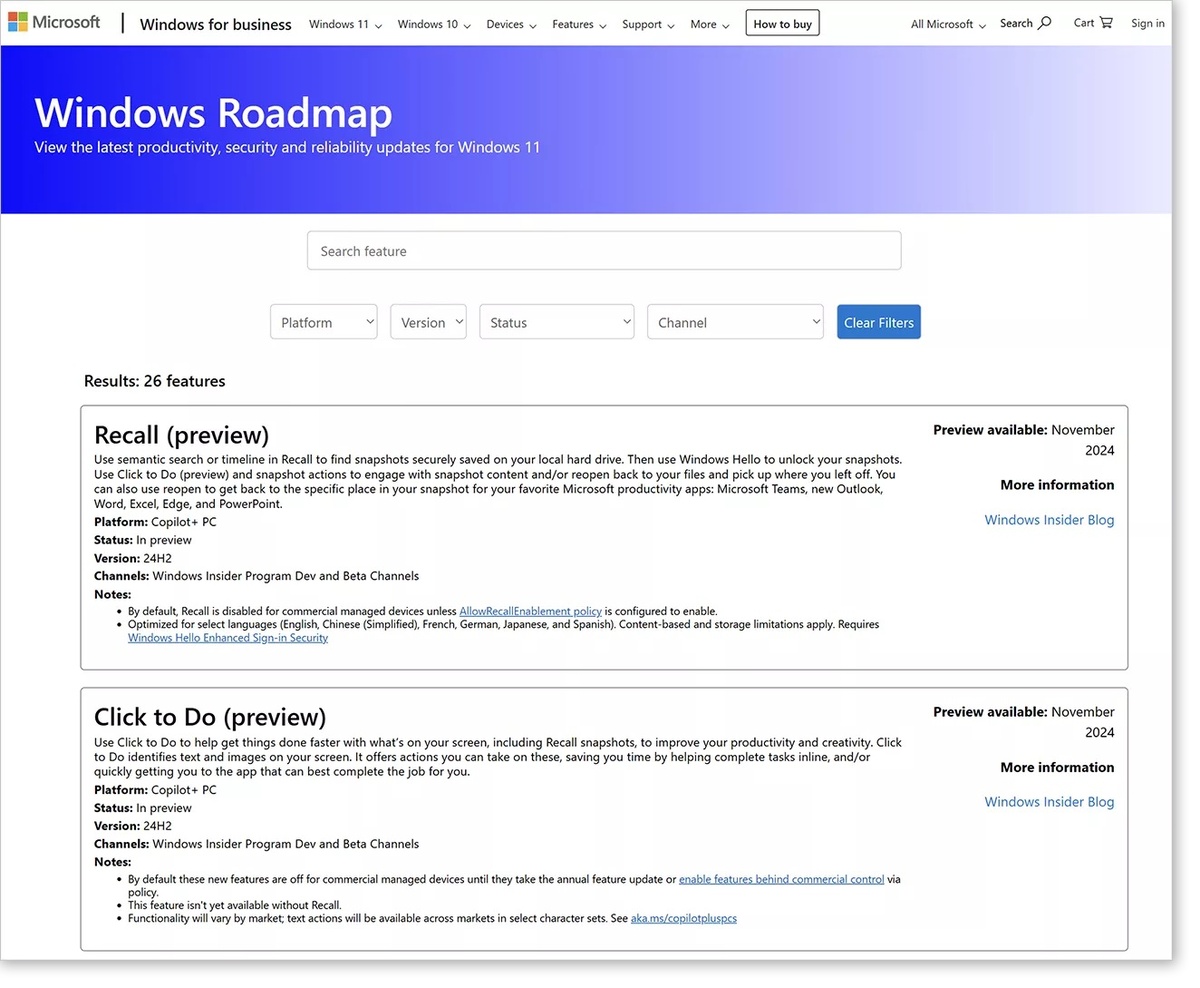Screen dimensions: 1200x988
Task: Click Recall's Channels: Windows Insider Program line
Action: (x=256, y=576)
